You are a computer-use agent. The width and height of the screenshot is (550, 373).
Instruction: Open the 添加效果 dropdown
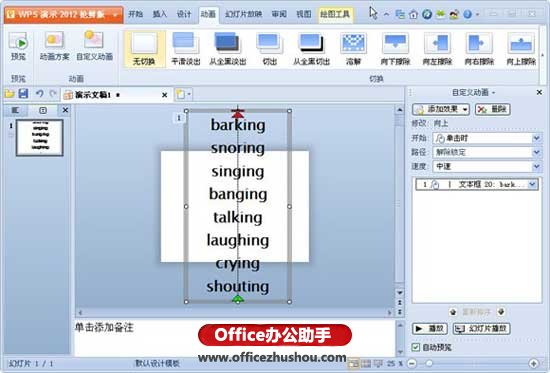point(441,109)
